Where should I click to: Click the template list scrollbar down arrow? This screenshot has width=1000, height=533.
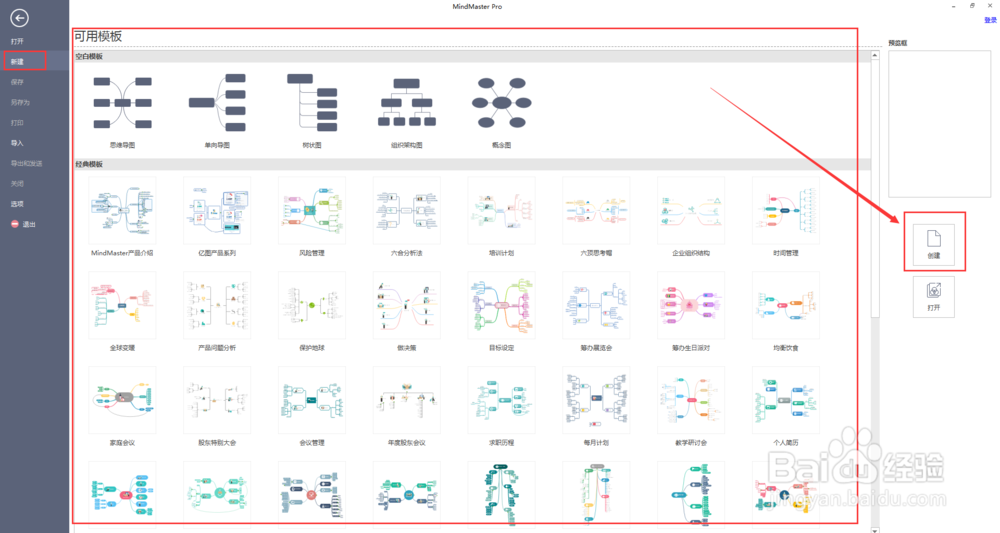pyautogui.click(x=875, y=529)
